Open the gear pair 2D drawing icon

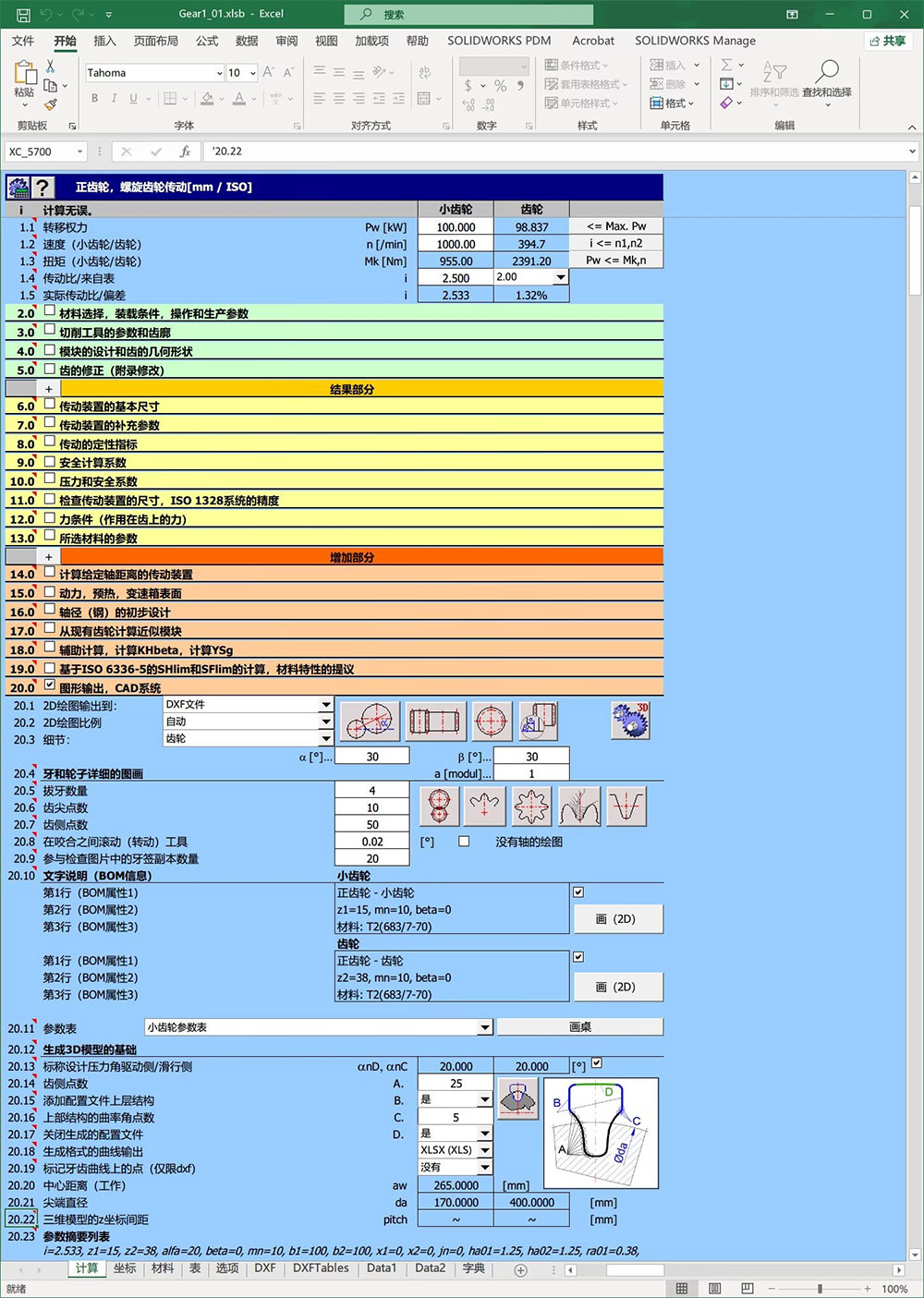tap(370, 721)
